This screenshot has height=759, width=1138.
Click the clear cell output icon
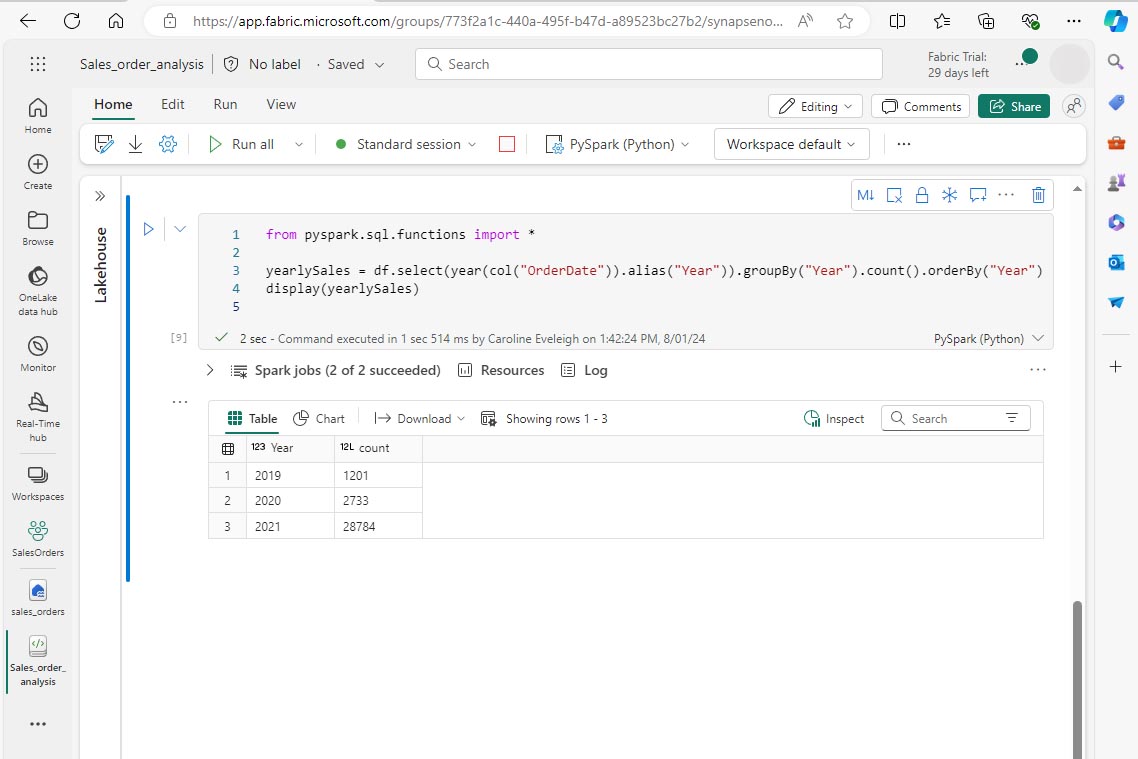[894, 195]
